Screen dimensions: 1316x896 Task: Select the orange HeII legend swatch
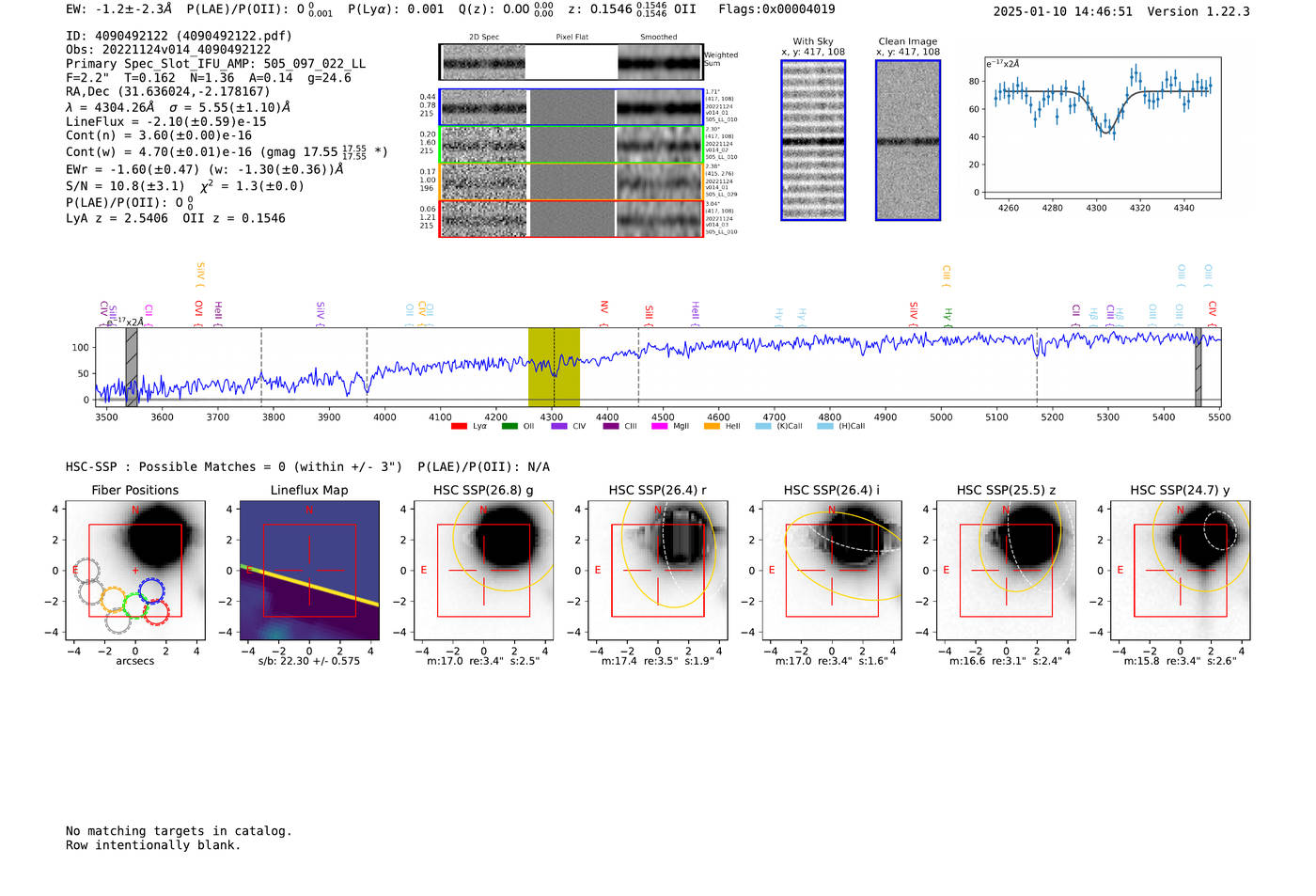[712, 427]
